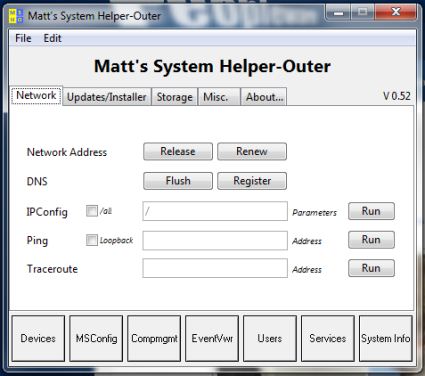Open the About... tab

coord(264,97)
